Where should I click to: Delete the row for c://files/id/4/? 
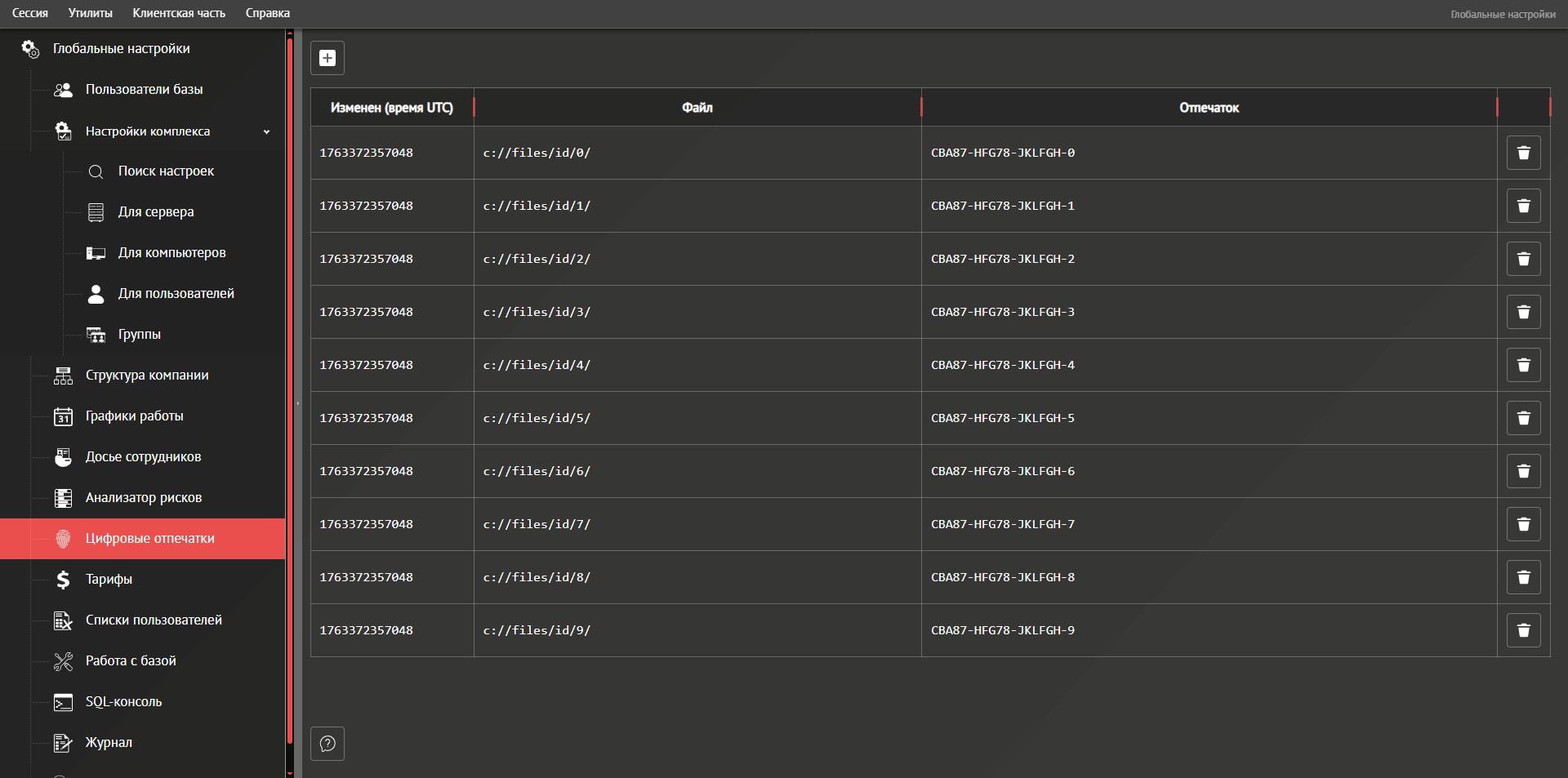coord(1523,365)
